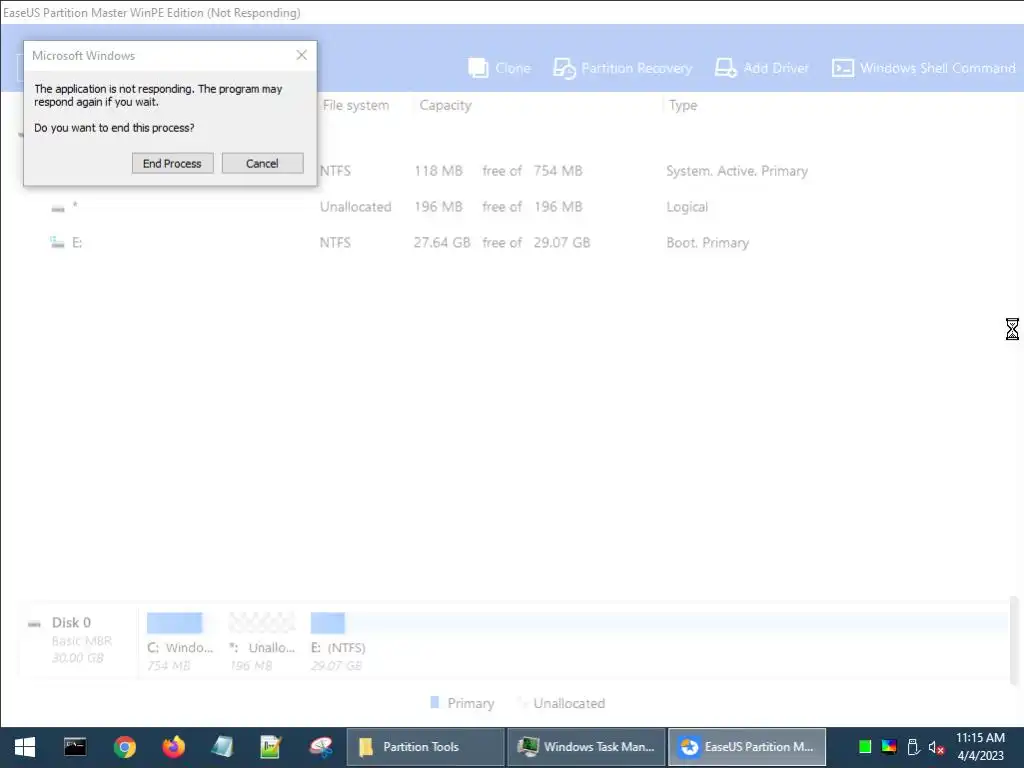
Task: Click the USB device tray icon
Action: [x=913, y=746]
